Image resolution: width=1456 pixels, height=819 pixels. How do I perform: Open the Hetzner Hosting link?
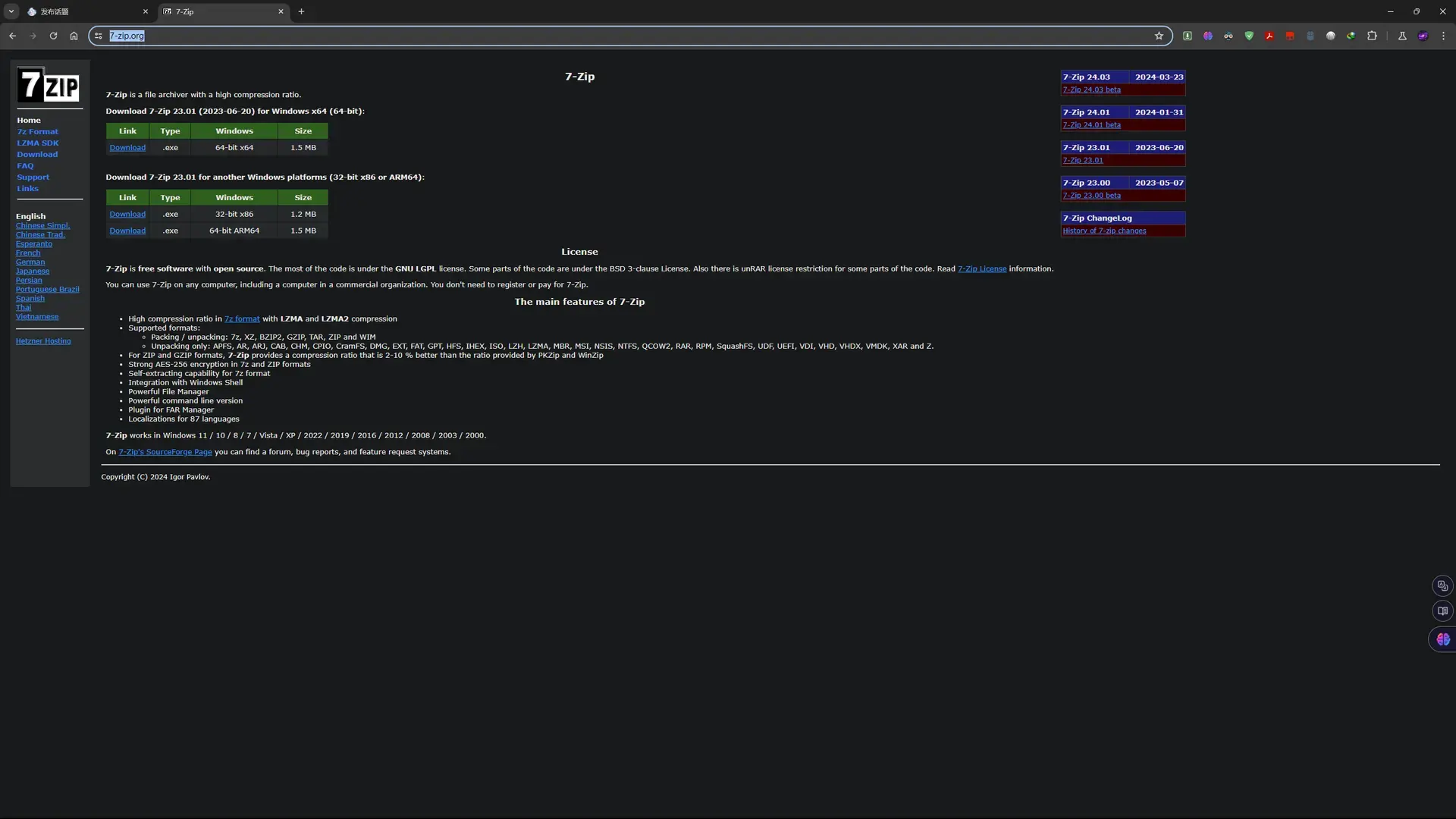[43, 341]
